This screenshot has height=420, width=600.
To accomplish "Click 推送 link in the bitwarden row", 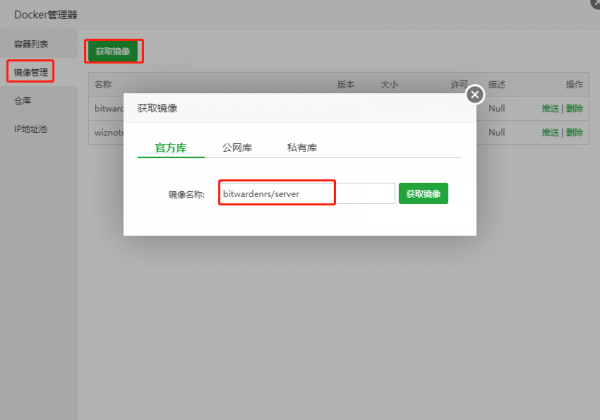I will pyautogui.click(x=550, y=107).
